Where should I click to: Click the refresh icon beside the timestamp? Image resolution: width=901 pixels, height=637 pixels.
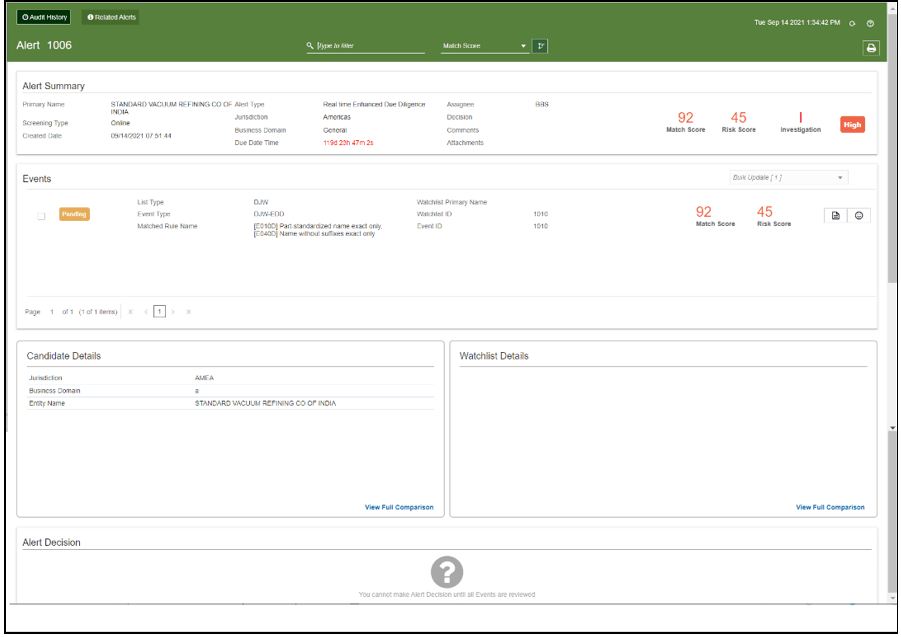852,24
